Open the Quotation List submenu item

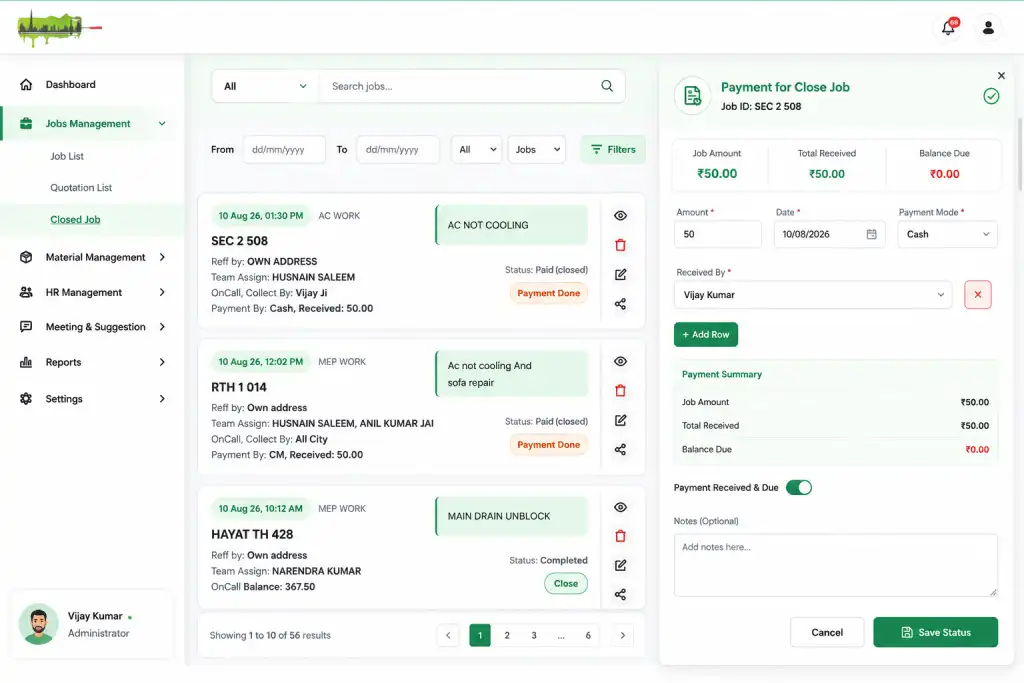tap(81, 187)
